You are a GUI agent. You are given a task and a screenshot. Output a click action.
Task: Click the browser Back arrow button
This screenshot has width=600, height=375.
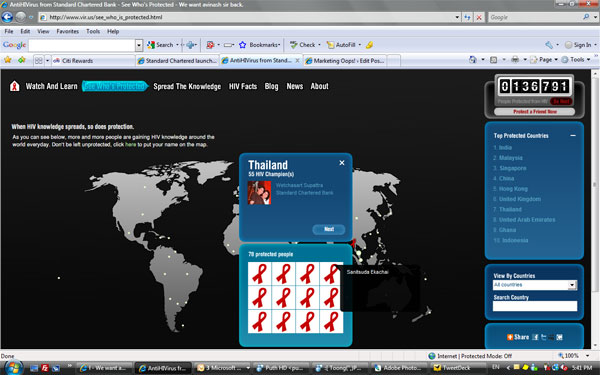coord(7,17)
